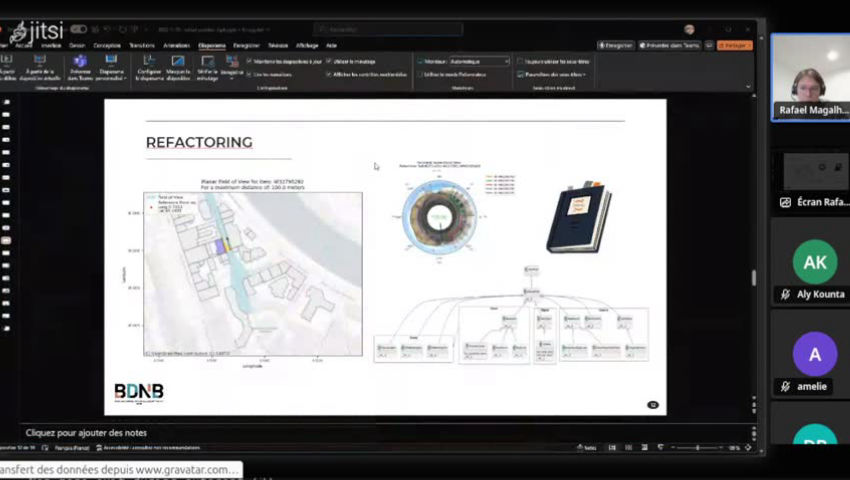Enable 'Toujours utiliser les sous-titres' checkbox
The image size is (850, 480).
[520, 61]
